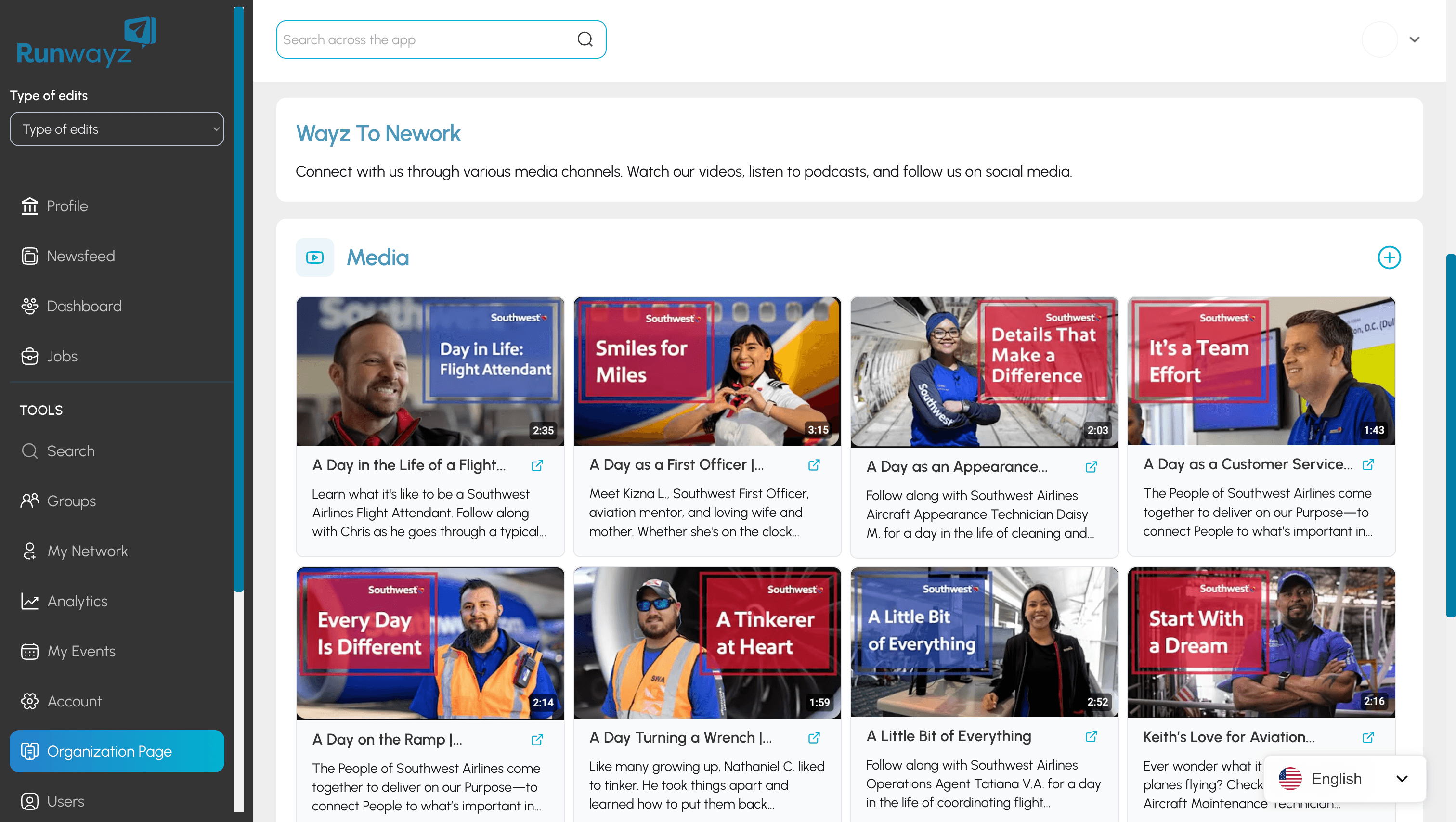Go to Newsfeed in sidebar
Screen dimensions: 1456x822
pyautogui.click(x=117, y=256)
